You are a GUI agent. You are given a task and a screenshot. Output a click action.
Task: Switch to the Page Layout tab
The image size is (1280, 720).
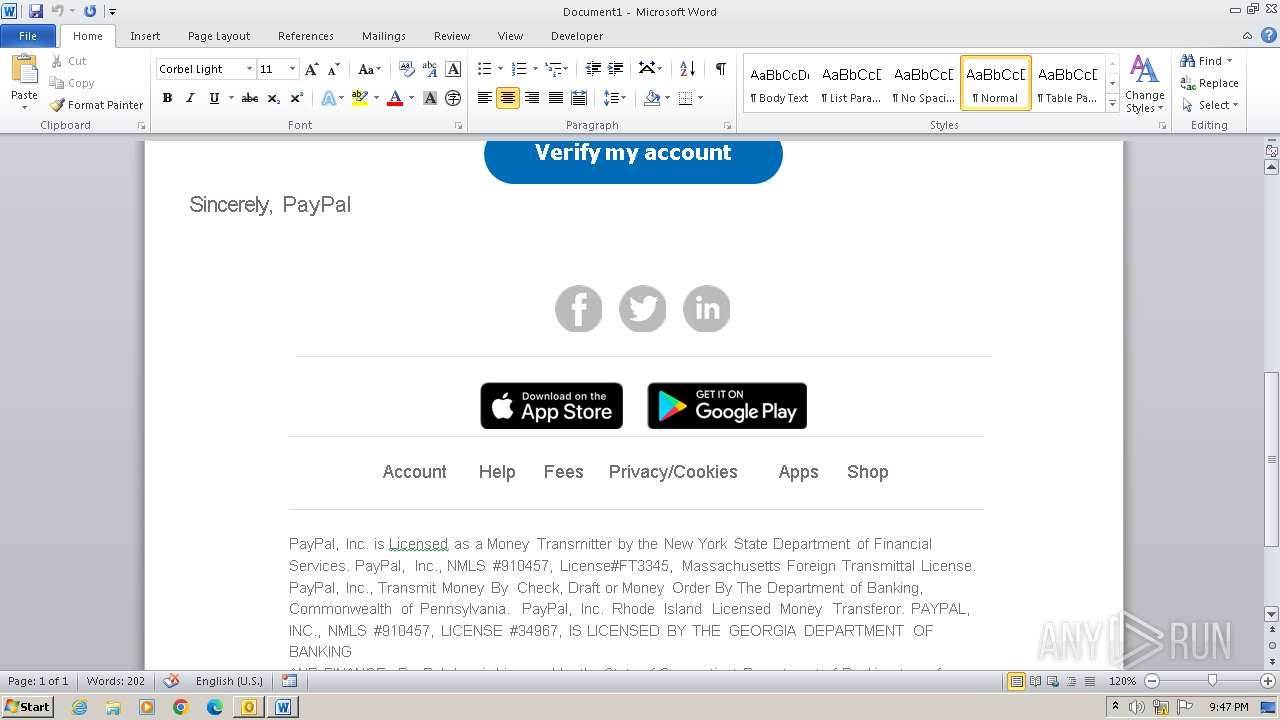[219, 36]
